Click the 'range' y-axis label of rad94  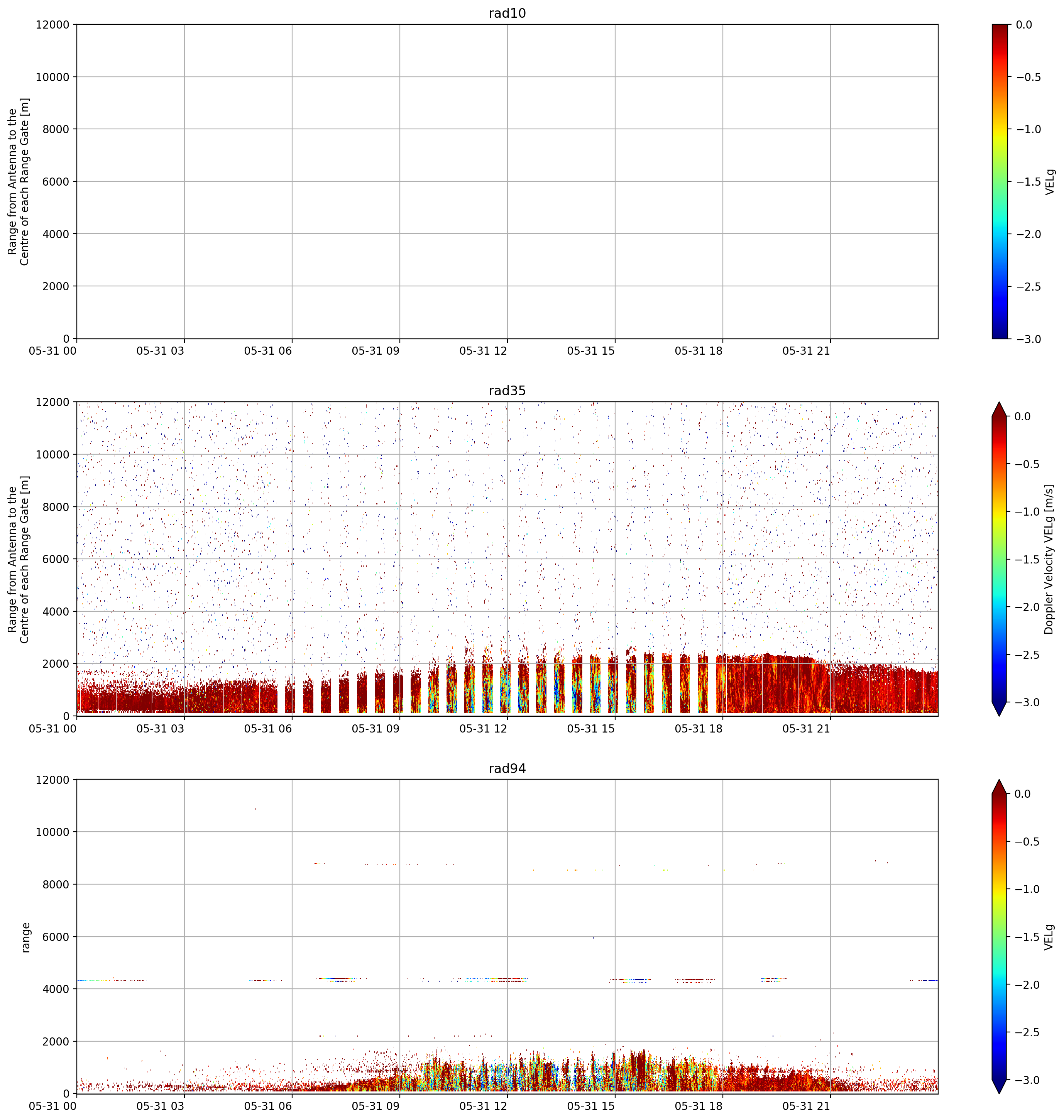pyautogui.click(x=25, y=937)
